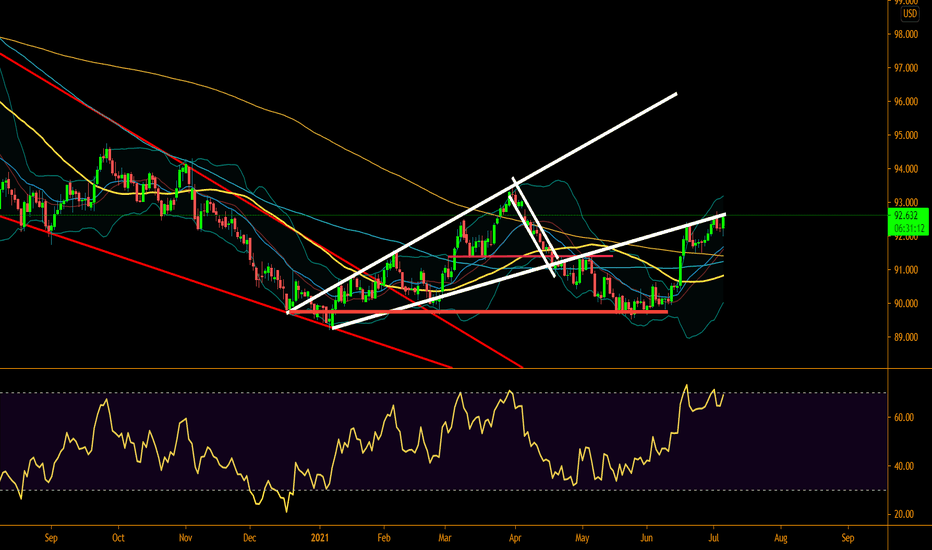Image resolution: width=932 pixels, height=550 pixels.
Task: Click the Oct label on time axis
Action: pos(118,538)
